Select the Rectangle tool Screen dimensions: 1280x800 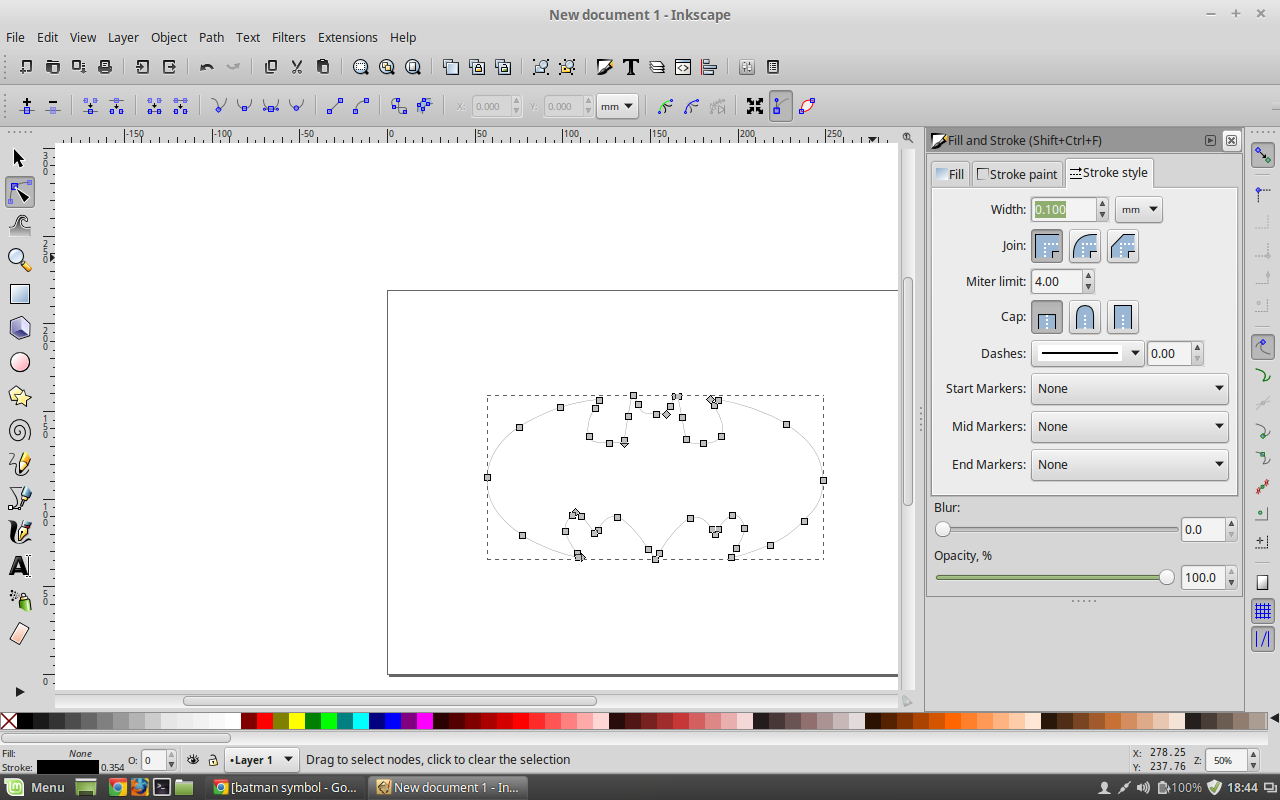click(19, 294)
